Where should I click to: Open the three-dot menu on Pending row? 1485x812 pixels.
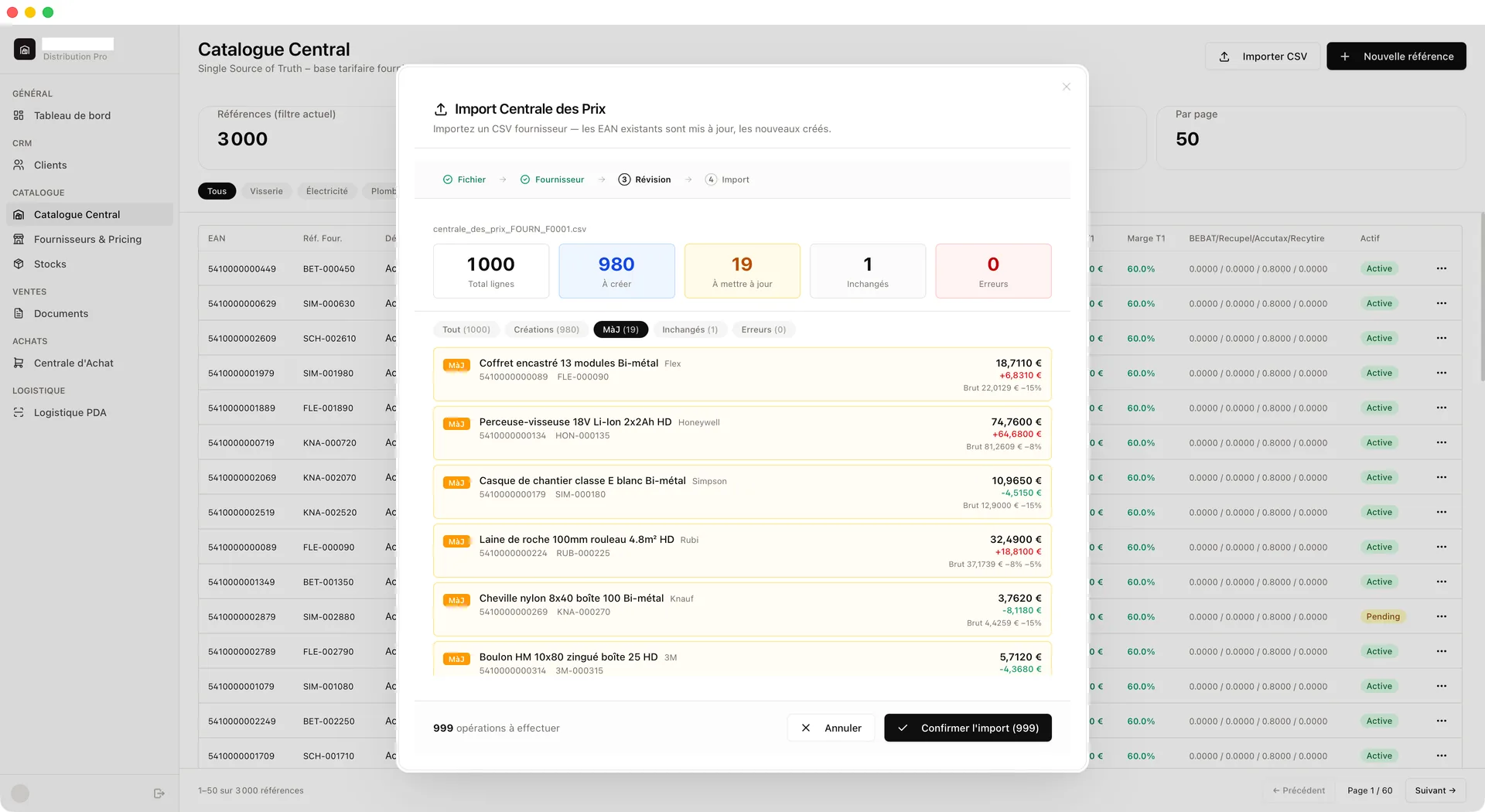click(1441, 617)
